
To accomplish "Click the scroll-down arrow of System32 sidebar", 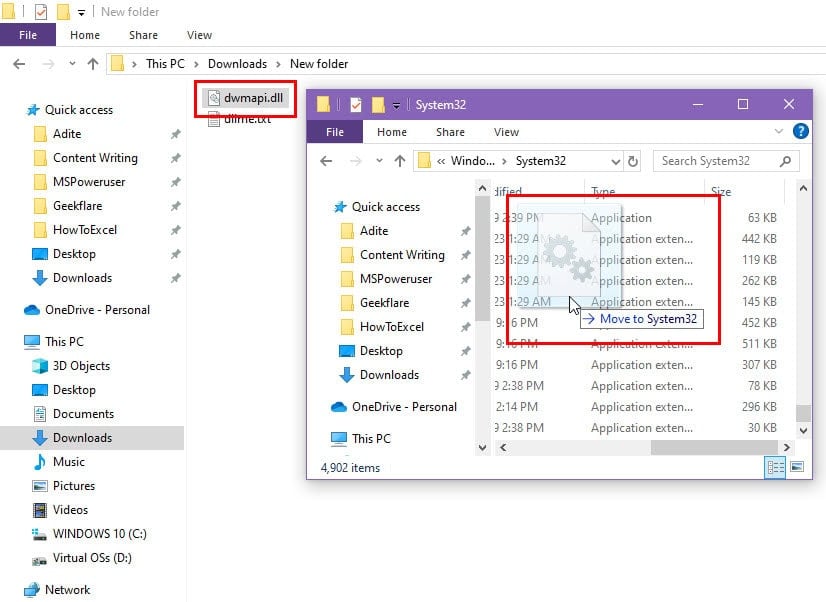I will pyautogui.click(x=482, y=447).
